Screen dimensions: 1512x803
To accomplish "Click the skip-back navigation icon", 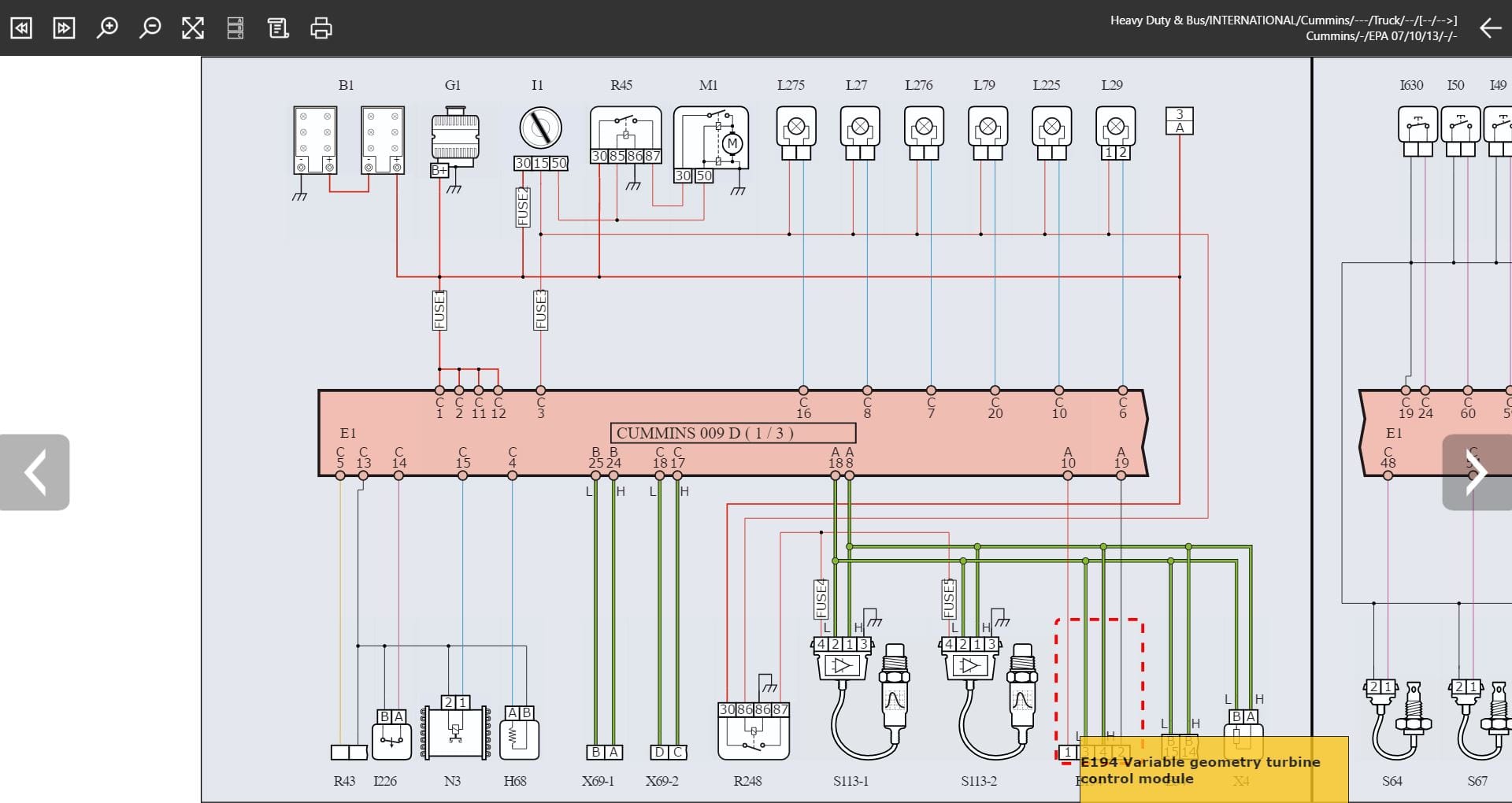I will pyautogui.click(x=21, y=28).
